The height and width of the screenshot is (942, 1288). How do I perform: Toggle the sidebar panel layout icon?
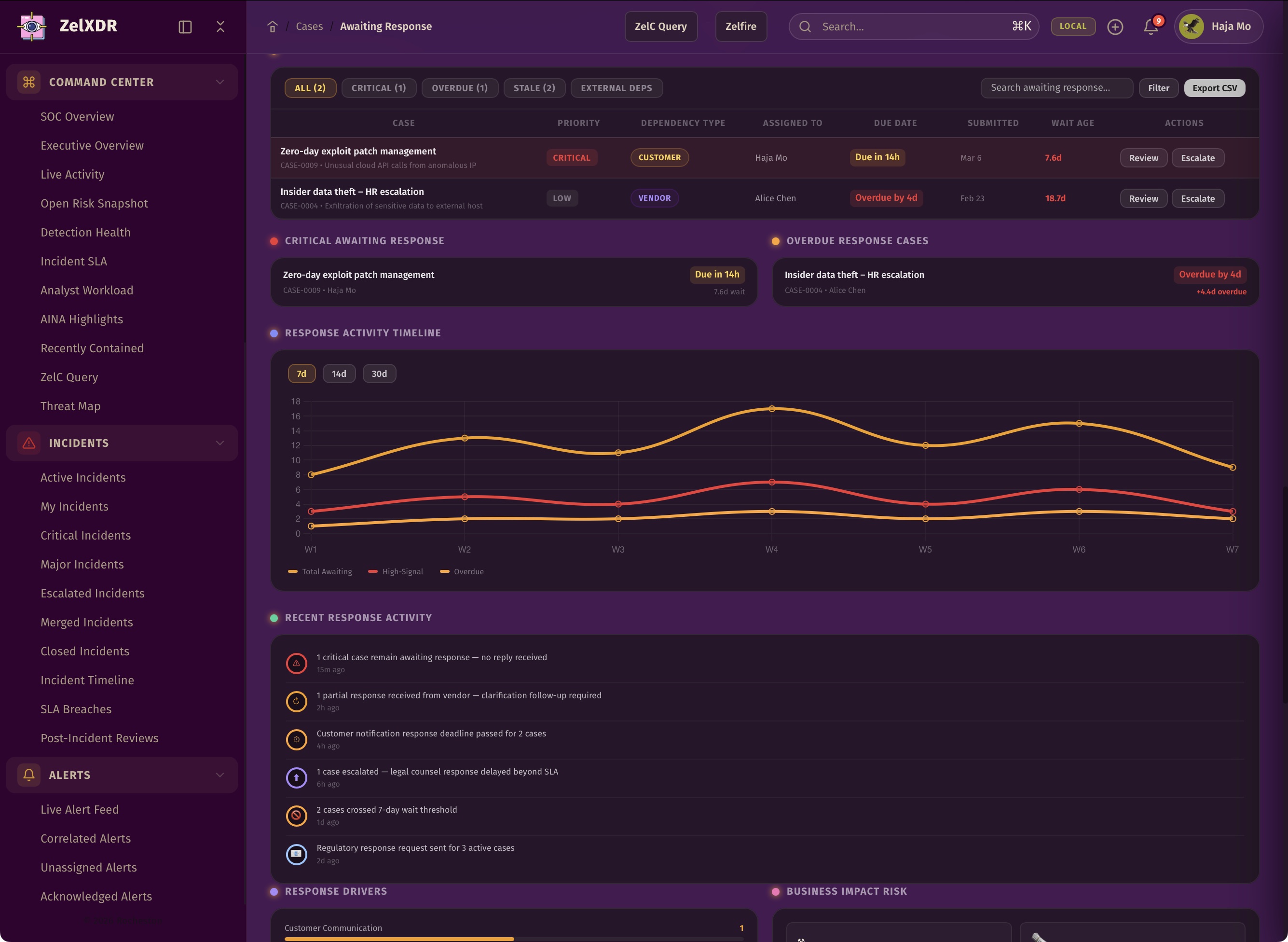coord(185,27)
